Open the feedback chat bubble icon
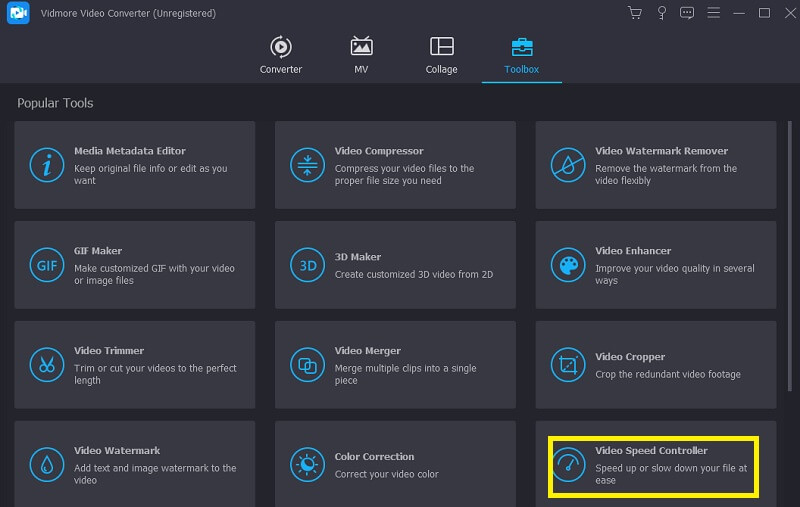The width and height of the screenshot is (800, 507). [x=686, y=13]
